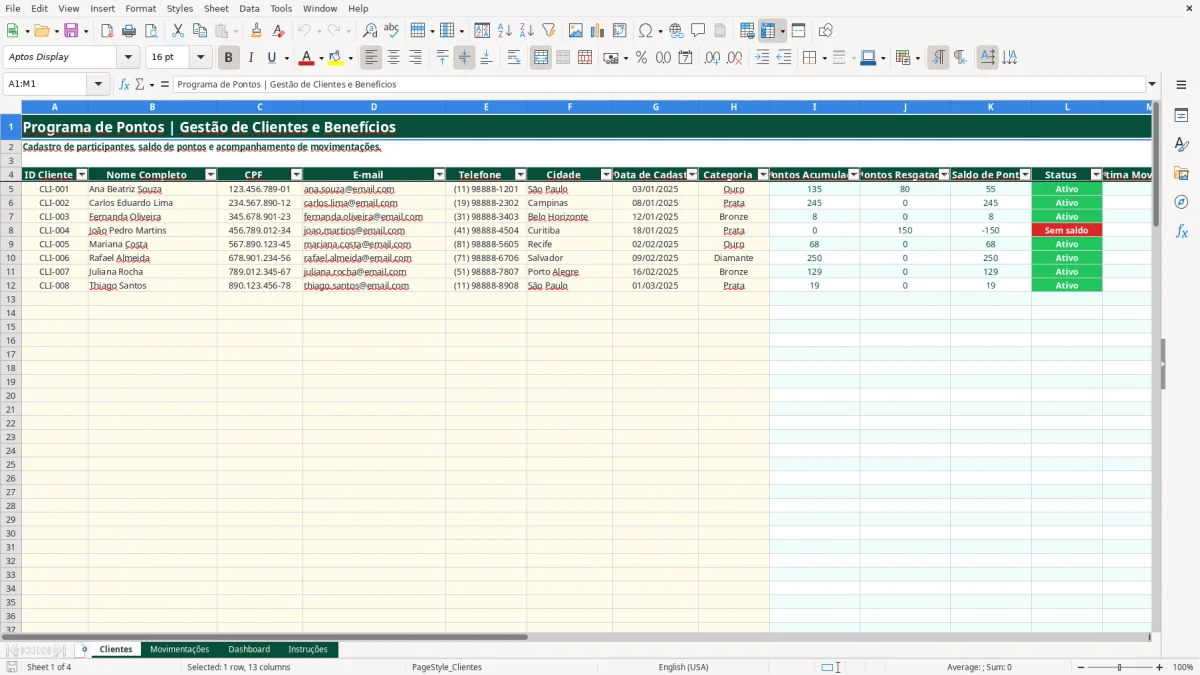Select column header D
1200x675 pixels.
(x=374, y=106)
